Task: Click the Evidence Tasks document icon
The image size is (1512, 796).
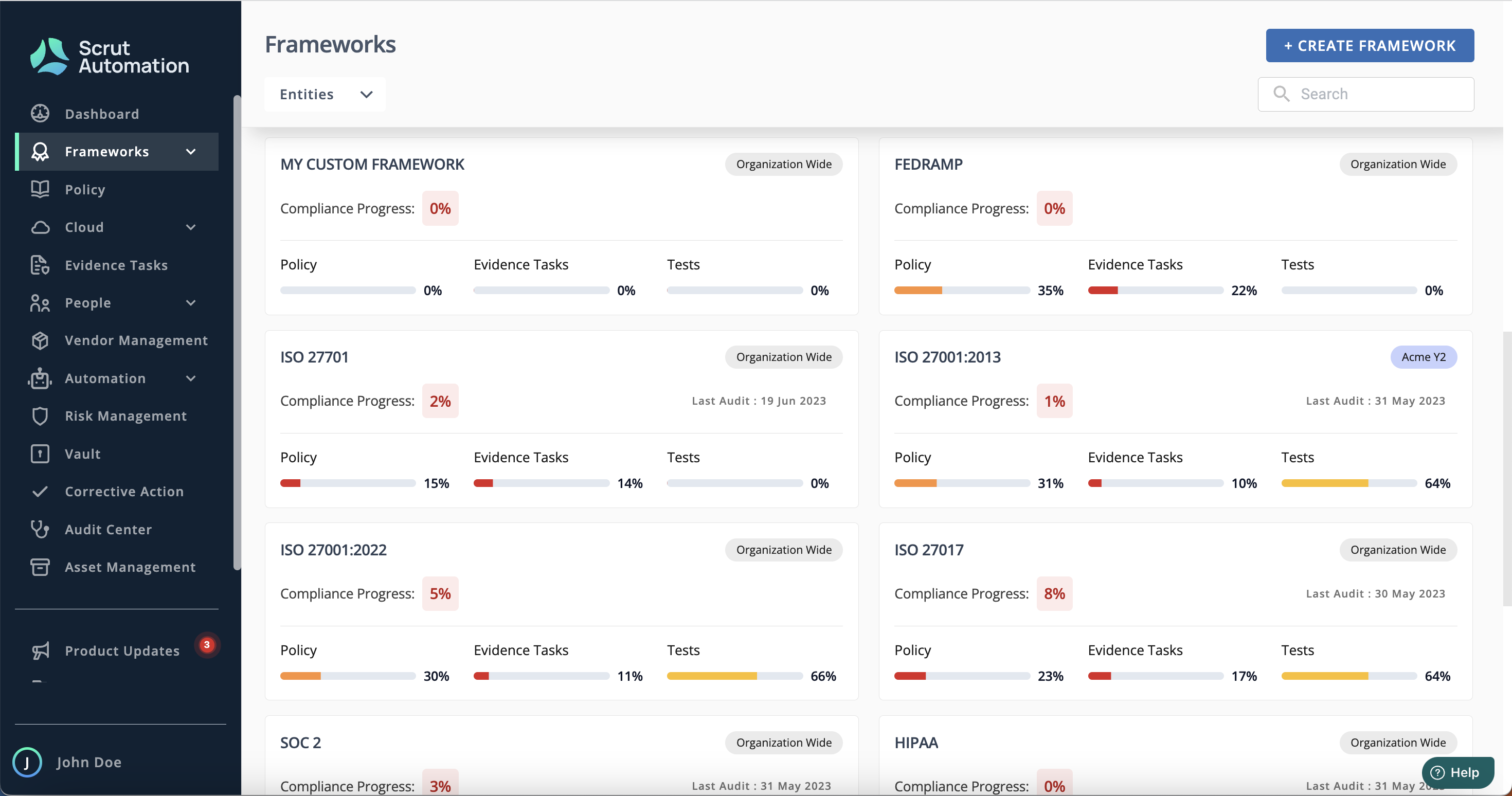Action: tap(40, 265)
